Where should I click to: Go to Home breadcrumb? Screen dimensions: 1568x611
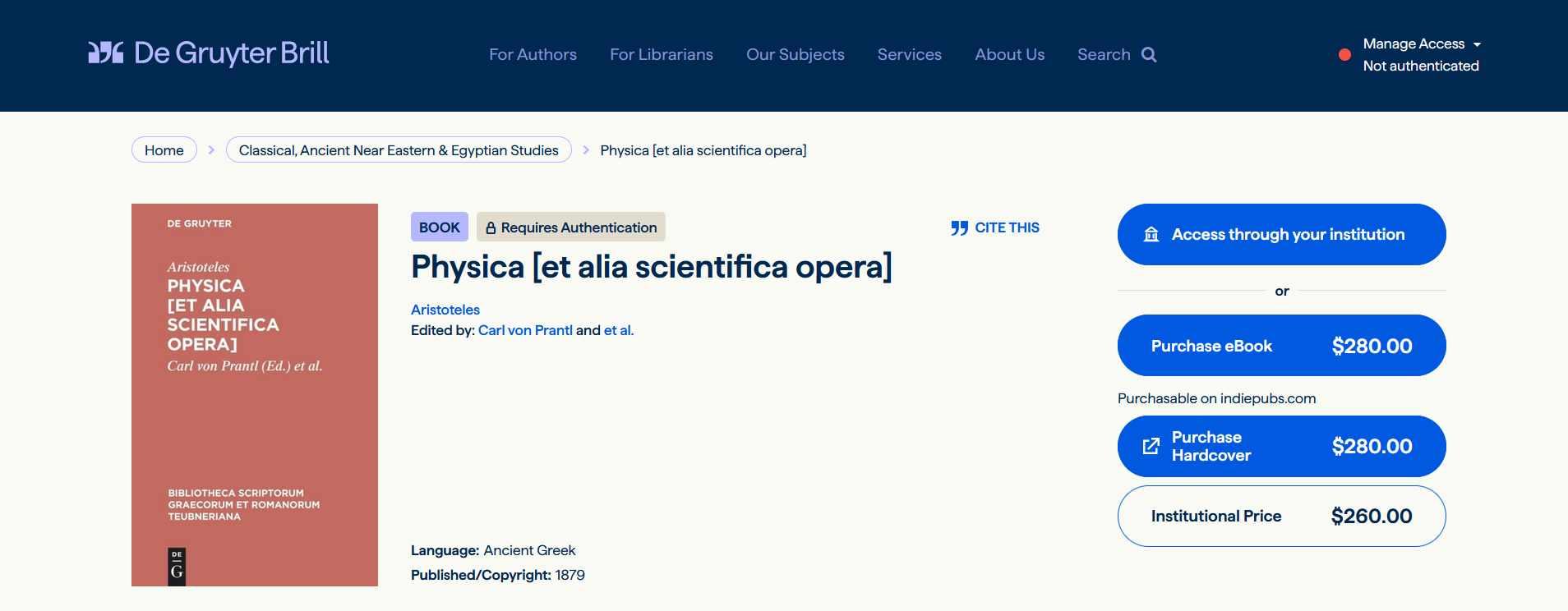pos(164,149)
